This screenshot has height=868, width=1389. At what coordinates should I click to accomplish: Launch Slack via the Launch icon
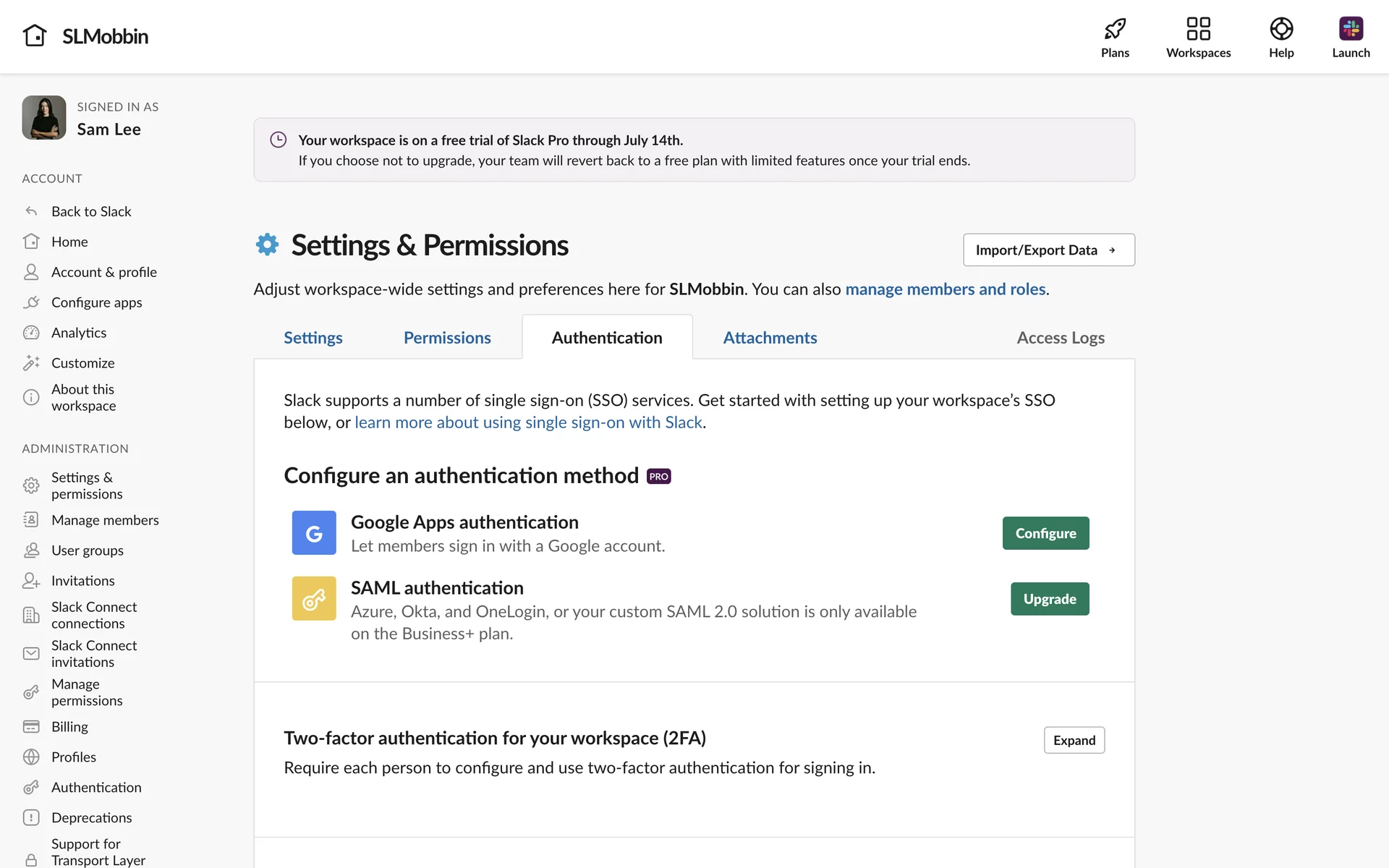point(1350,30)
